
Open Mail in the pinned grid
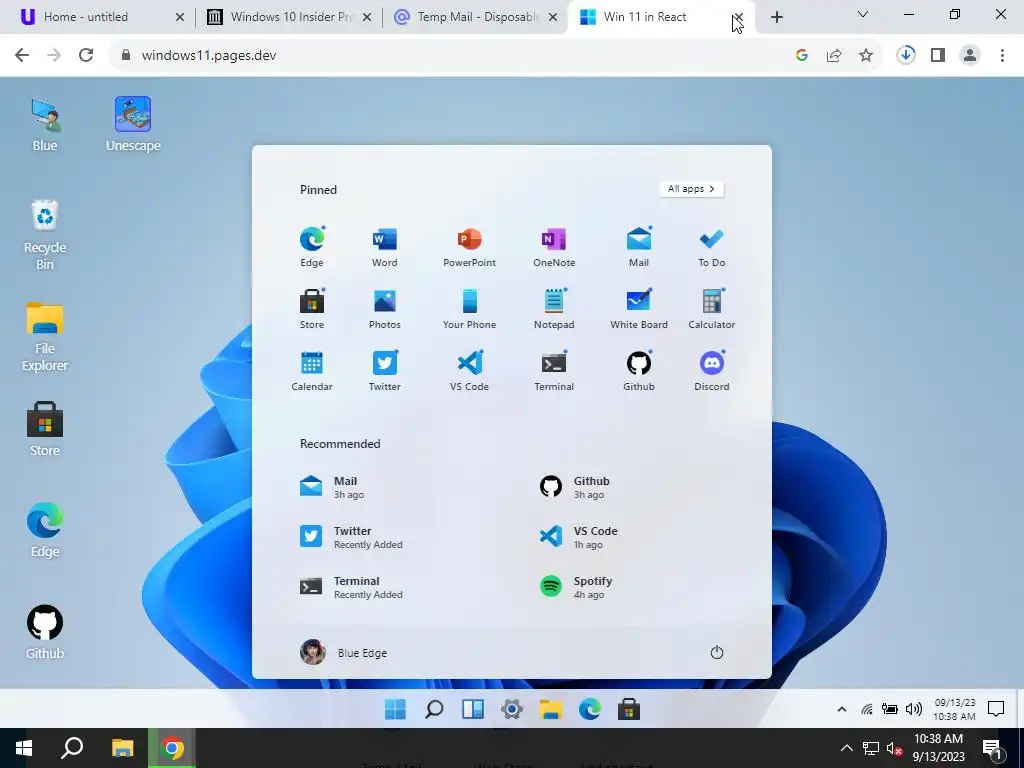[x=639, y=246]
